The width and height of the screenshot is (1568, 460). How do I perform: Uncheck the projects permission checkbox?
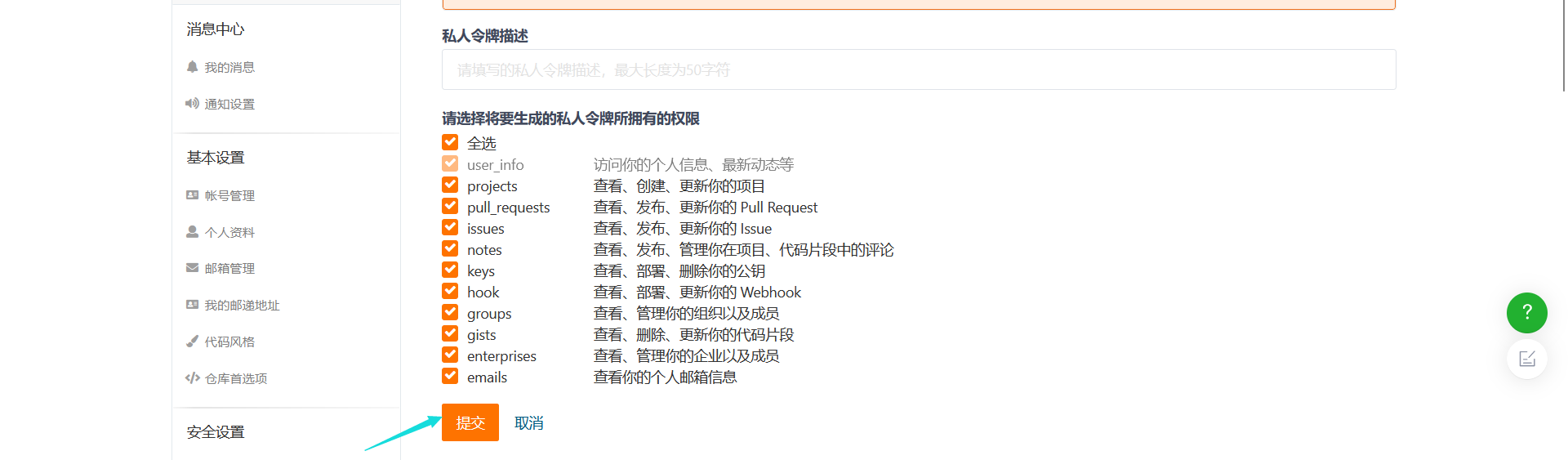point(450,185)
